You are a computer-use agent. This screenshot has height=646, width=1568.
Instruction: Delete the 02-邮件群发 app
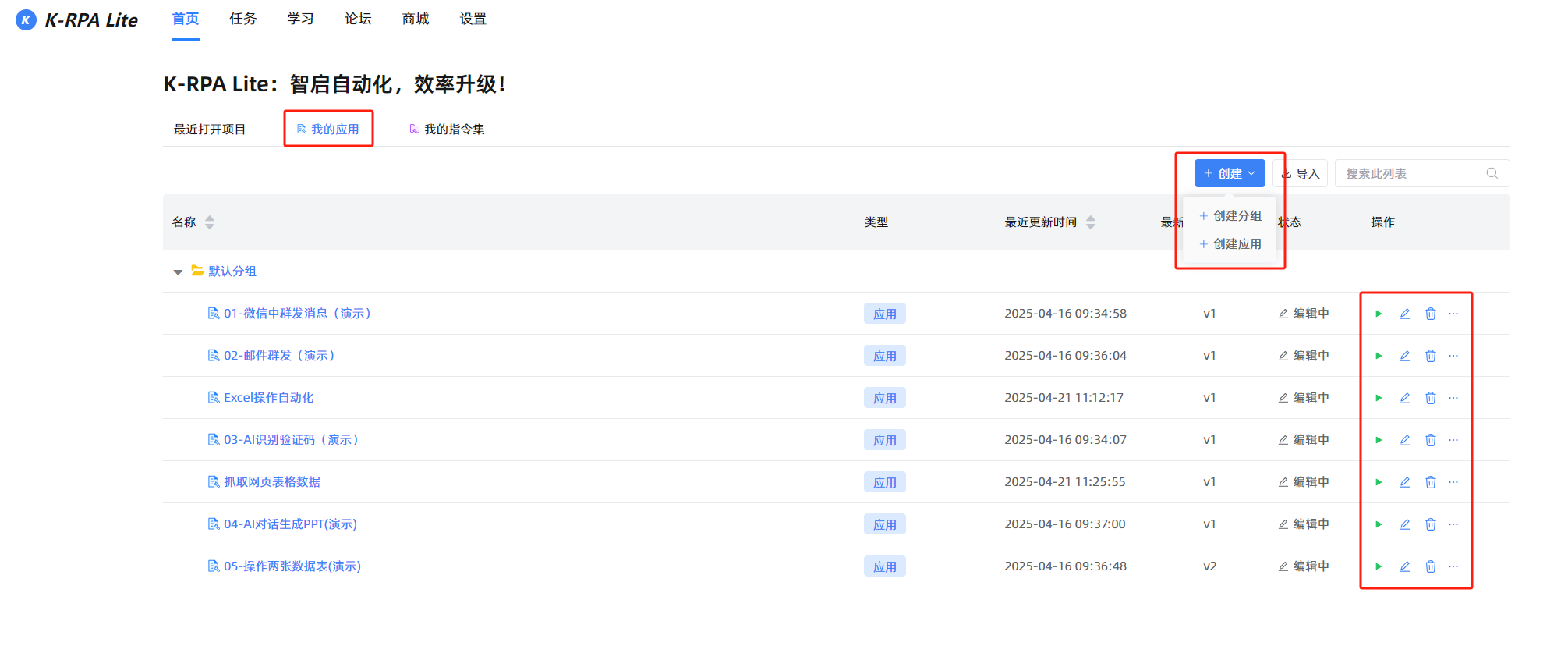[x=1431, y=356]
